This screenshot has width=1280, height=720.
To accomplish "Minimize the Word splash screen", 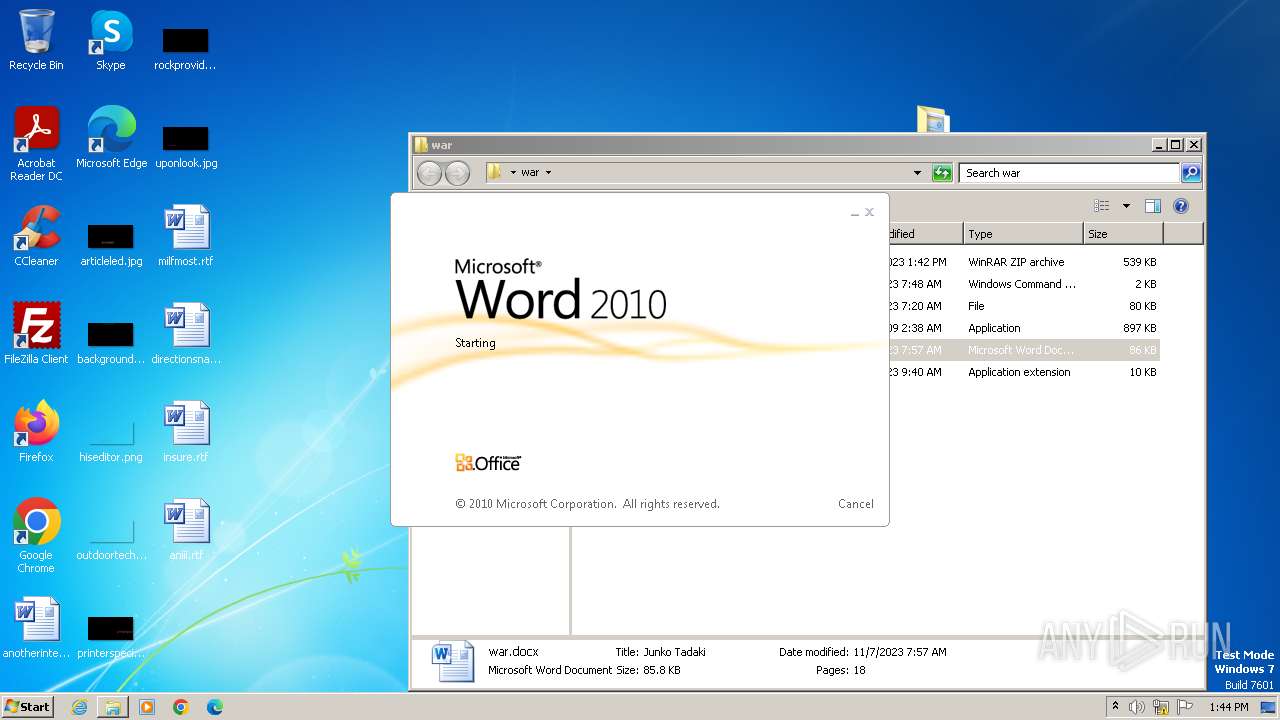I will (855, 213).
